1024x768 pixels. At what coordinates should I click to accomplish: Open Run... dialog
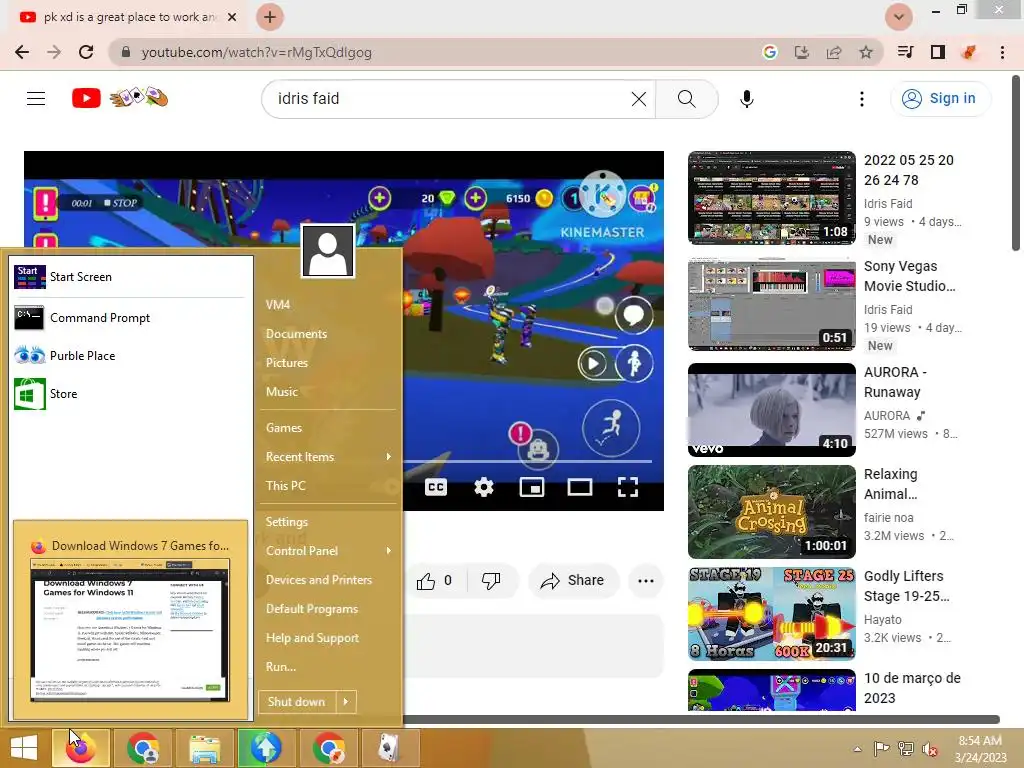click(281, 667)
